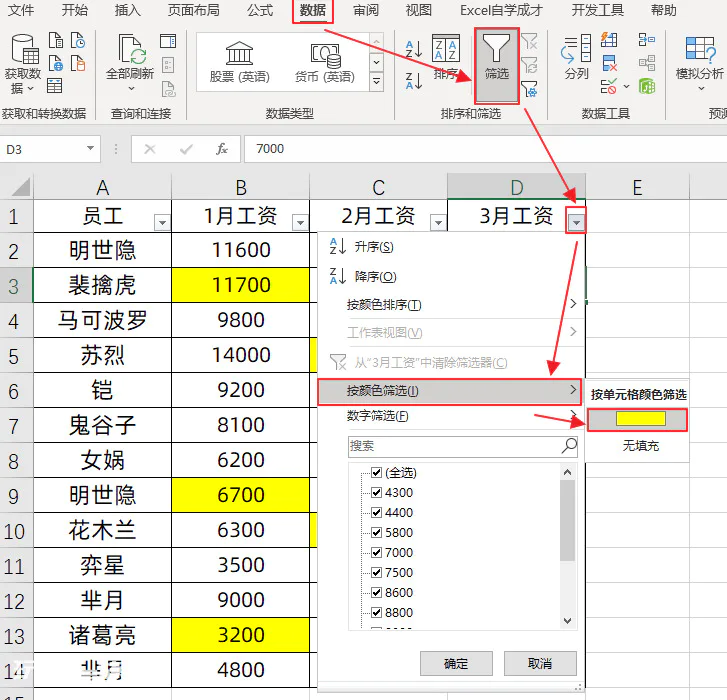
Task: Select the 货币 (英语) currency data type
Action: pyautogui.click(x=325, y=62)
